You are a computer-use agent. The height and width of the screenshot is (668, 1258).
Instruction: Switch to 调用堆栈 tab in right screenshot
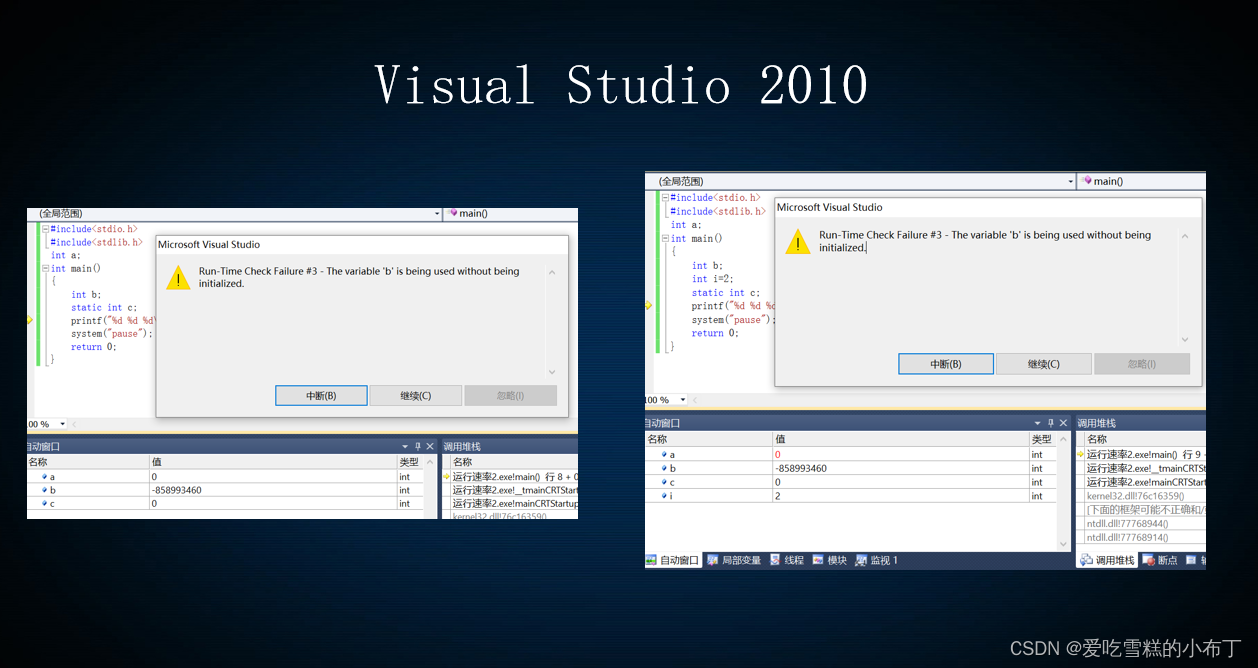[x=1107, y=560]
